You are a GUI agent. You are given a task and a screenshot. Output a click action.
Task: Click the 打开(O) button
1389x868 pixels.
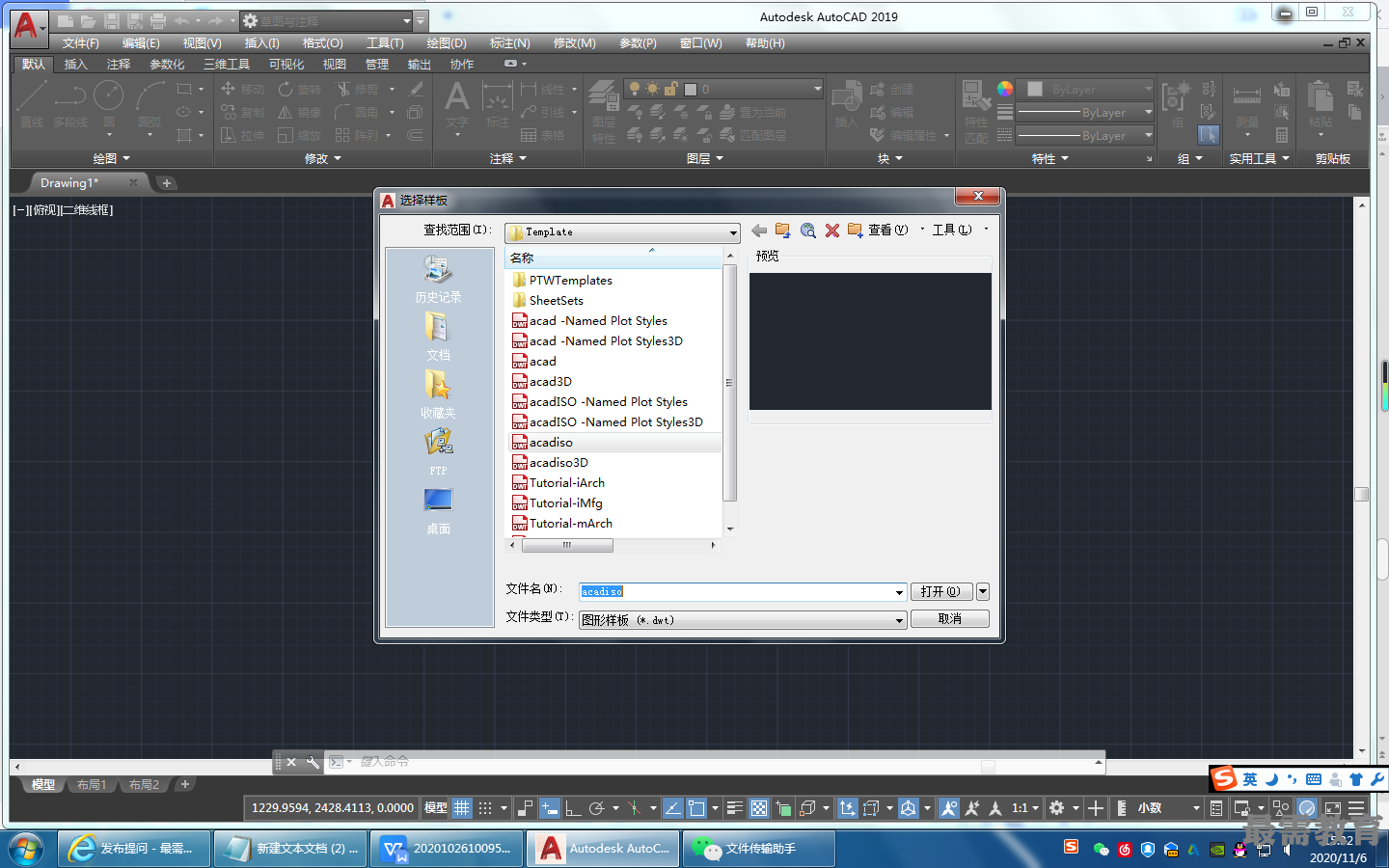tap(941, 591)
